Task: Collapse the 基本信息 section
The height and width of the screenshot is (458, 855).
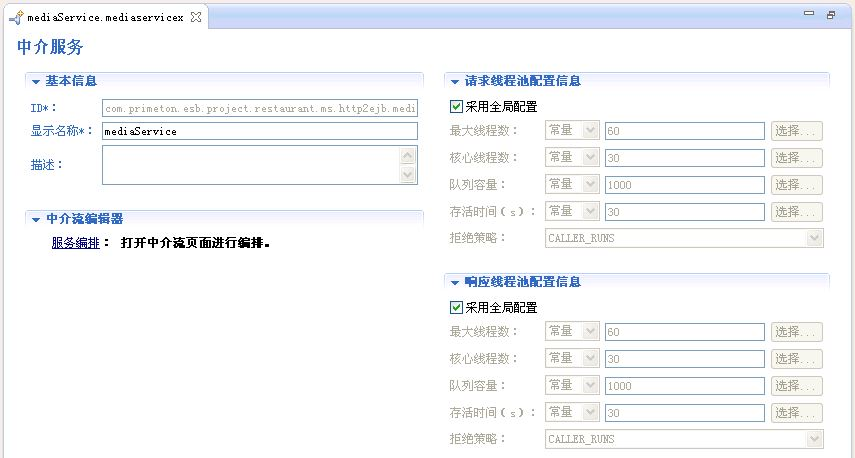Action: coord(36,81)
